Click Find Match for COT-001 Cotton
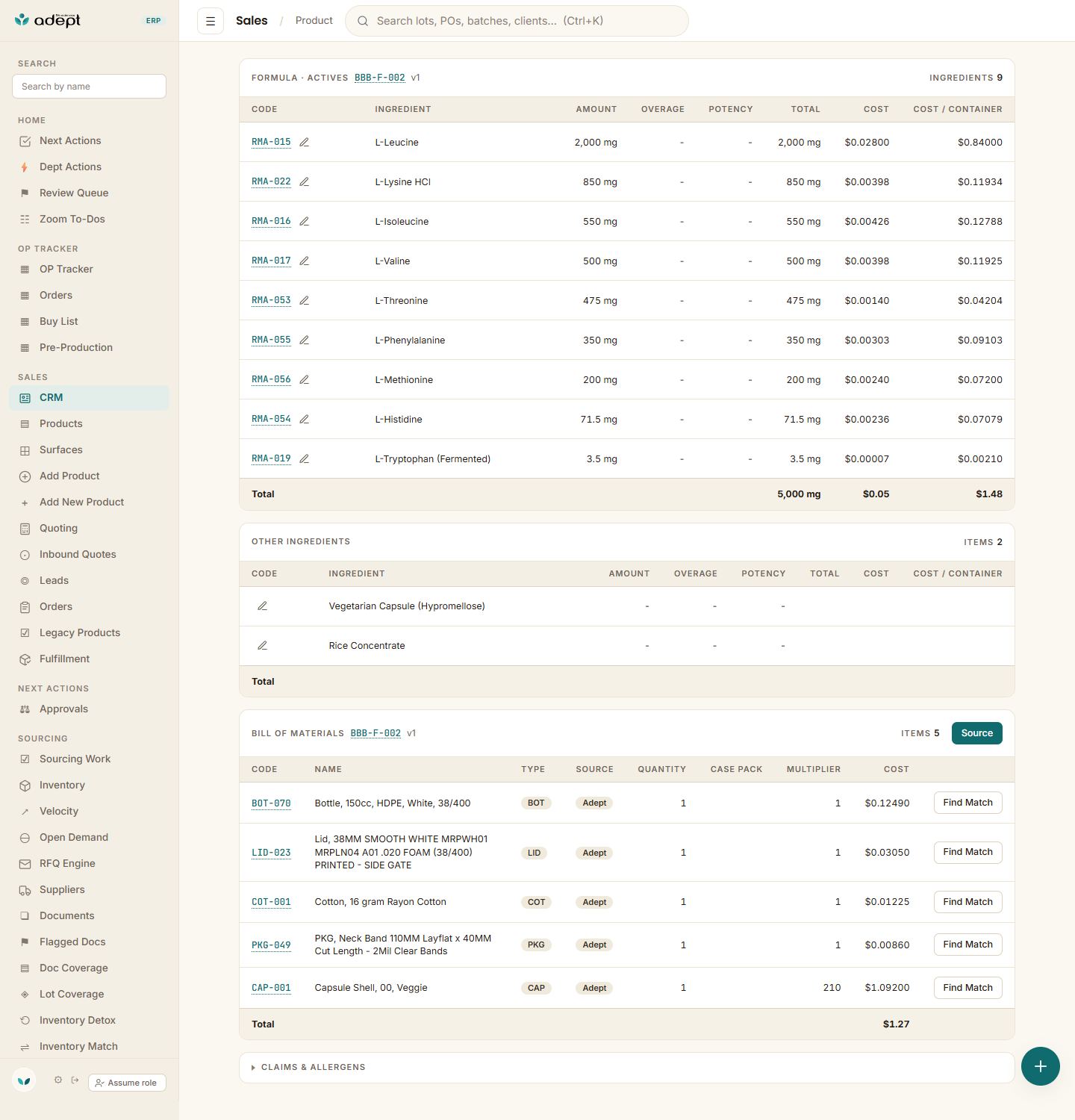 point(968,902)
